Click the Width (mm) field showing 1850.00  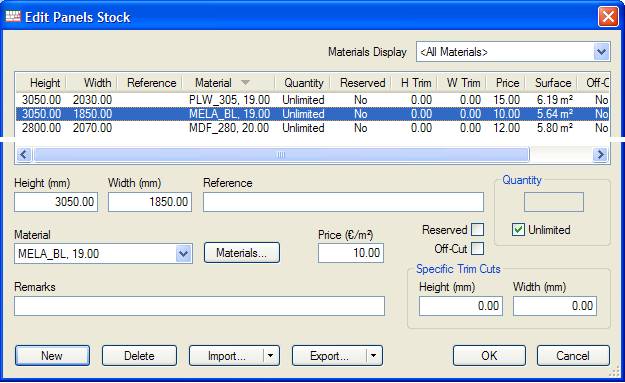pos(150,202)
